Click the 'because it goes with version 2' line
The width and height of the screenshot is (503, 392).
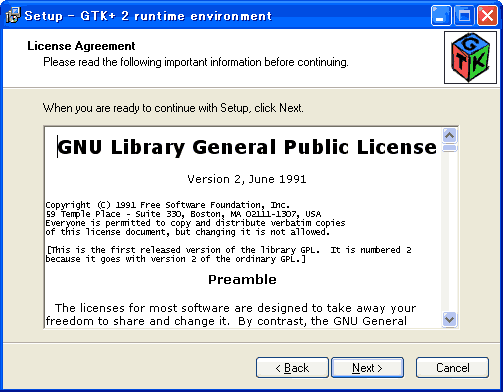[176, 259]
